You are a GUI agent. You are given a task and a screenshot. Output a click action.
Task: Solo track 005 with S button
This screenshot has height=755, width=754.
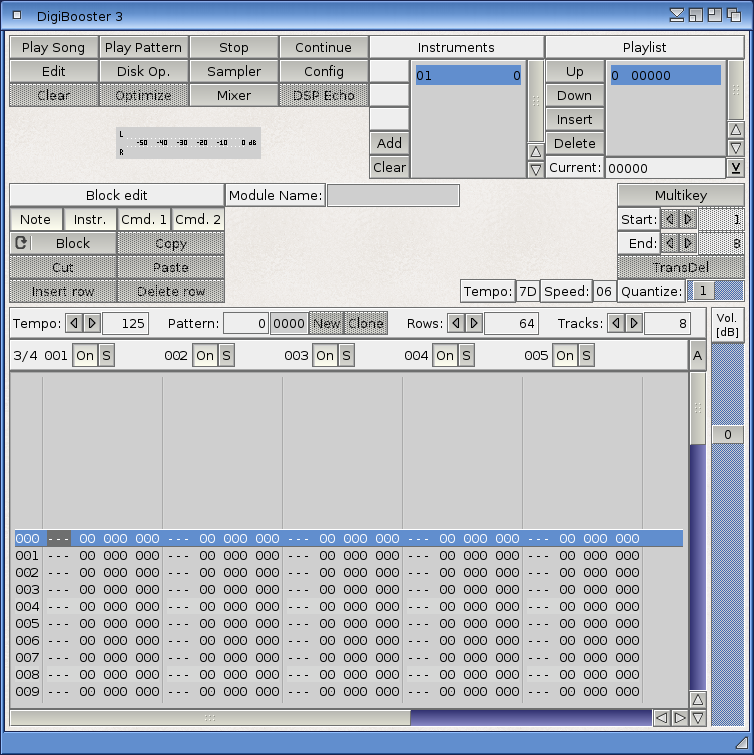coord(586,355)
